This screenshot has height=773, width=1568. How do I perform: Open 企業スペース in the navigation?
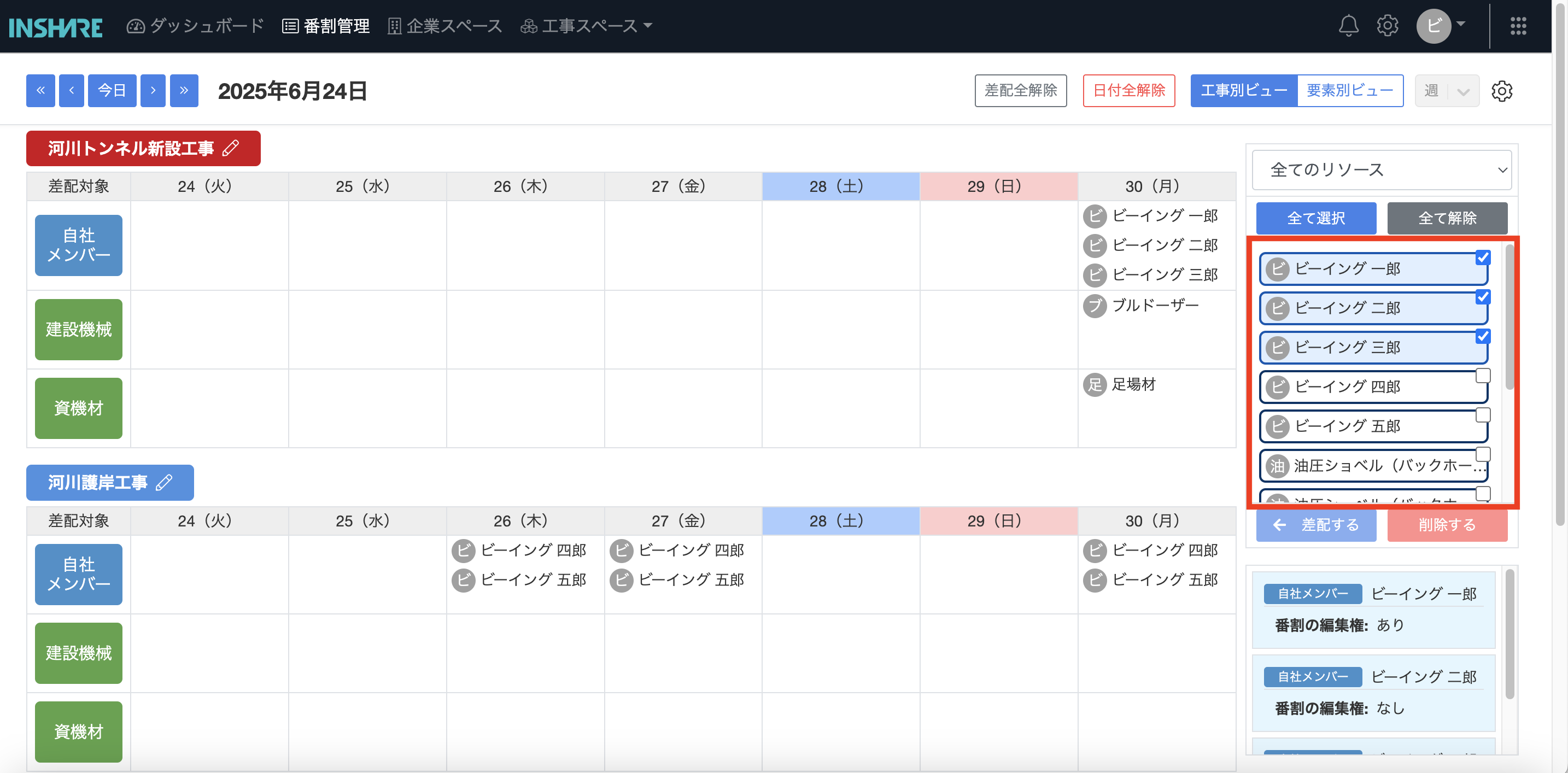[445, 26]
